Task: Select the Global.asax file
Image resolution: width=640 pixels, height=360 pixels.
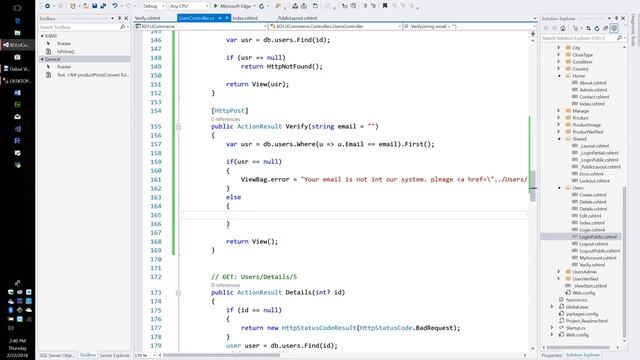Action: (x=577, y=307)
